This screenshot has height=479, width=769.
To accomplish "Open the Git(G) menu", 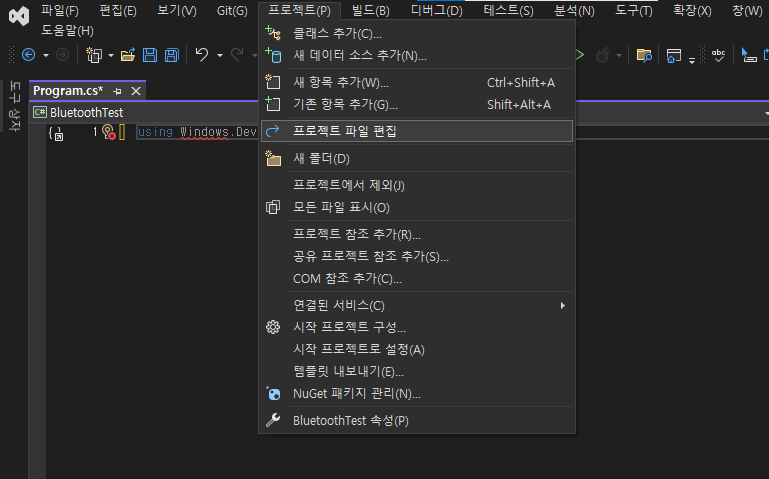I will (x=232, y=10).
